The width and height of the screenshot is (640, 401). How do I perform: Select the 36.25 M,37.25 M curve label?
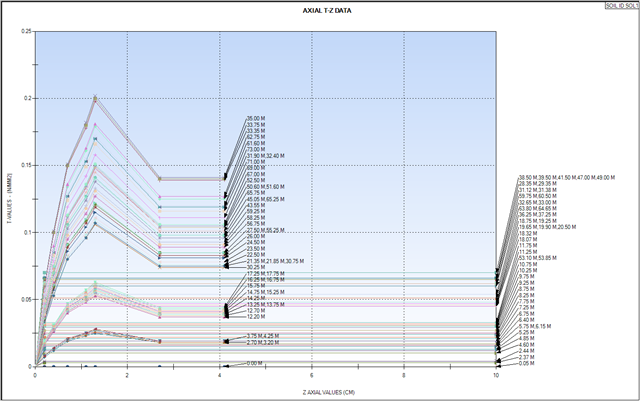(x=538, y=215)
